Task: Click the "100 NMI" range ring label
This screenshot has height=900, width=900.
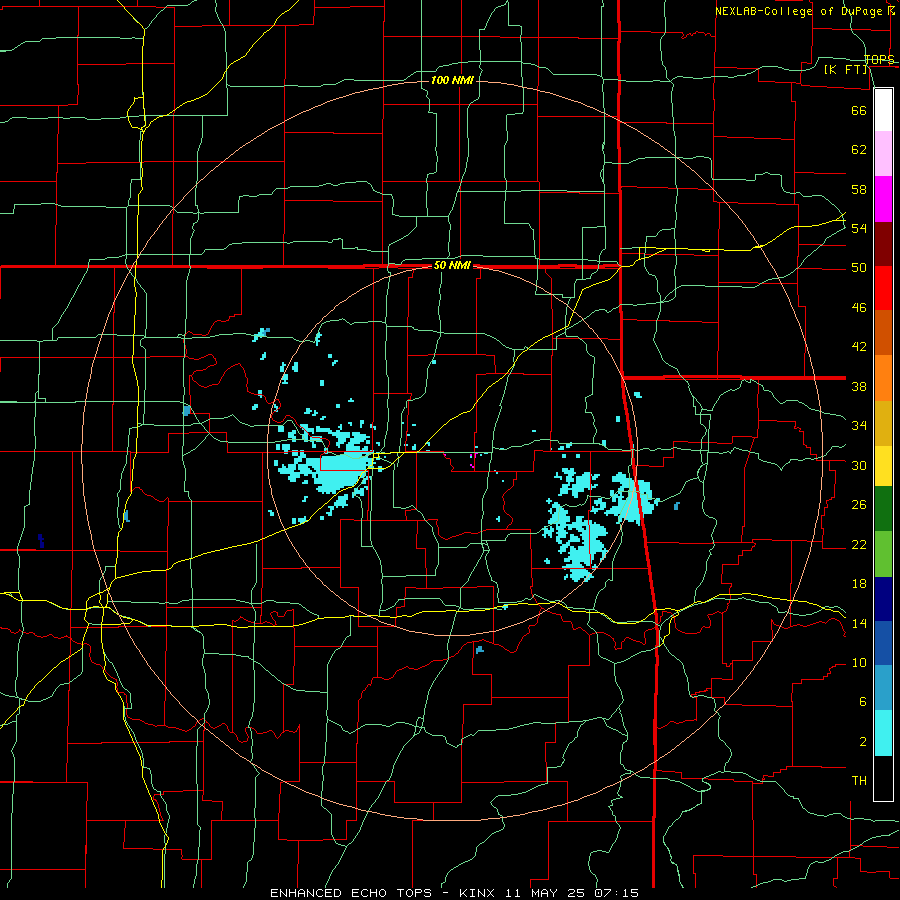Action: 452,80
